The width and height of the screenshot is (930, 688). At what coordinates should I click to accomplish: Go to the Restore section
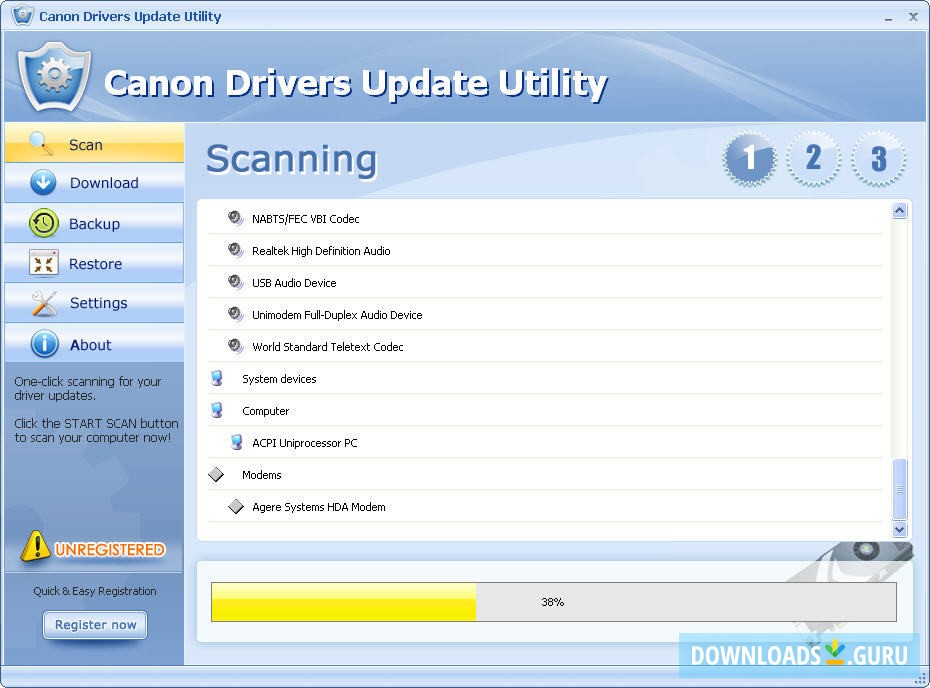(94, 263)
